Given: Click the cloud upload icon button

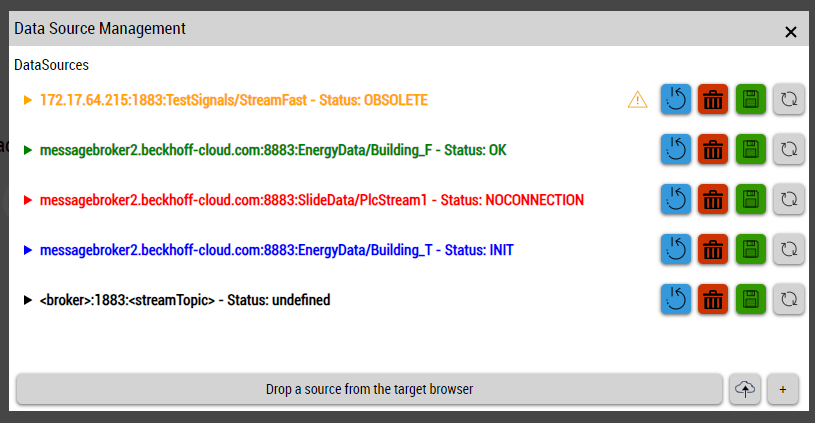Looking at the screenshot, I should pos(743,389).
